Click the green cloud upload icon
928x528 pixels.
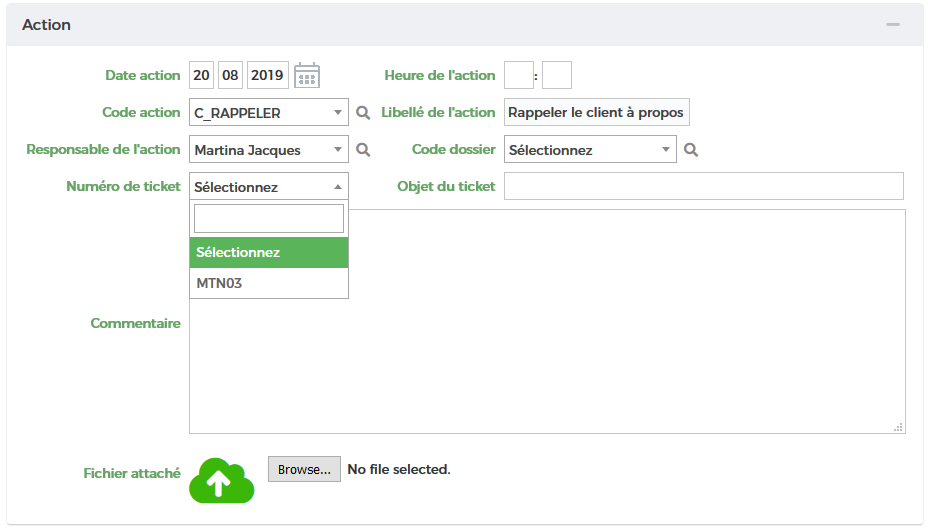pos(221,480)
